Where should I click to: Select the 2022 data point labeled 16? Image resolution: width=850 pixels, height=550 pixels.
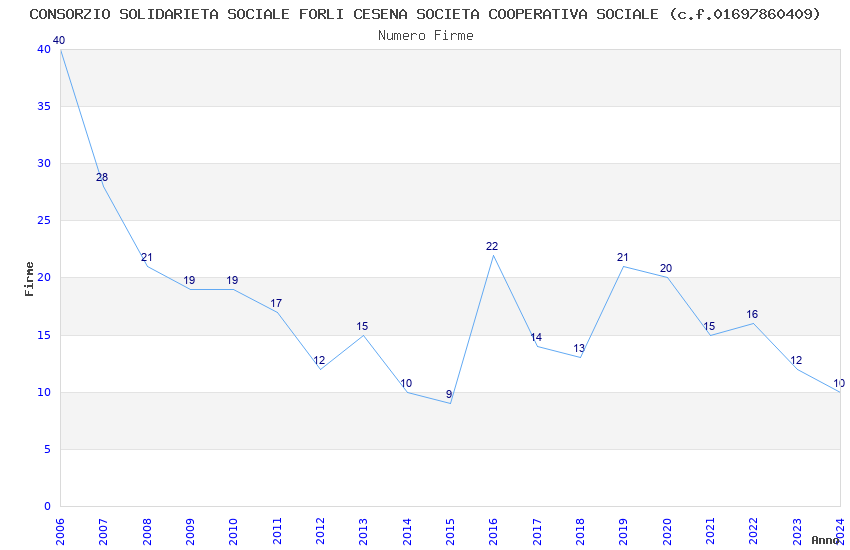(753, 323)
